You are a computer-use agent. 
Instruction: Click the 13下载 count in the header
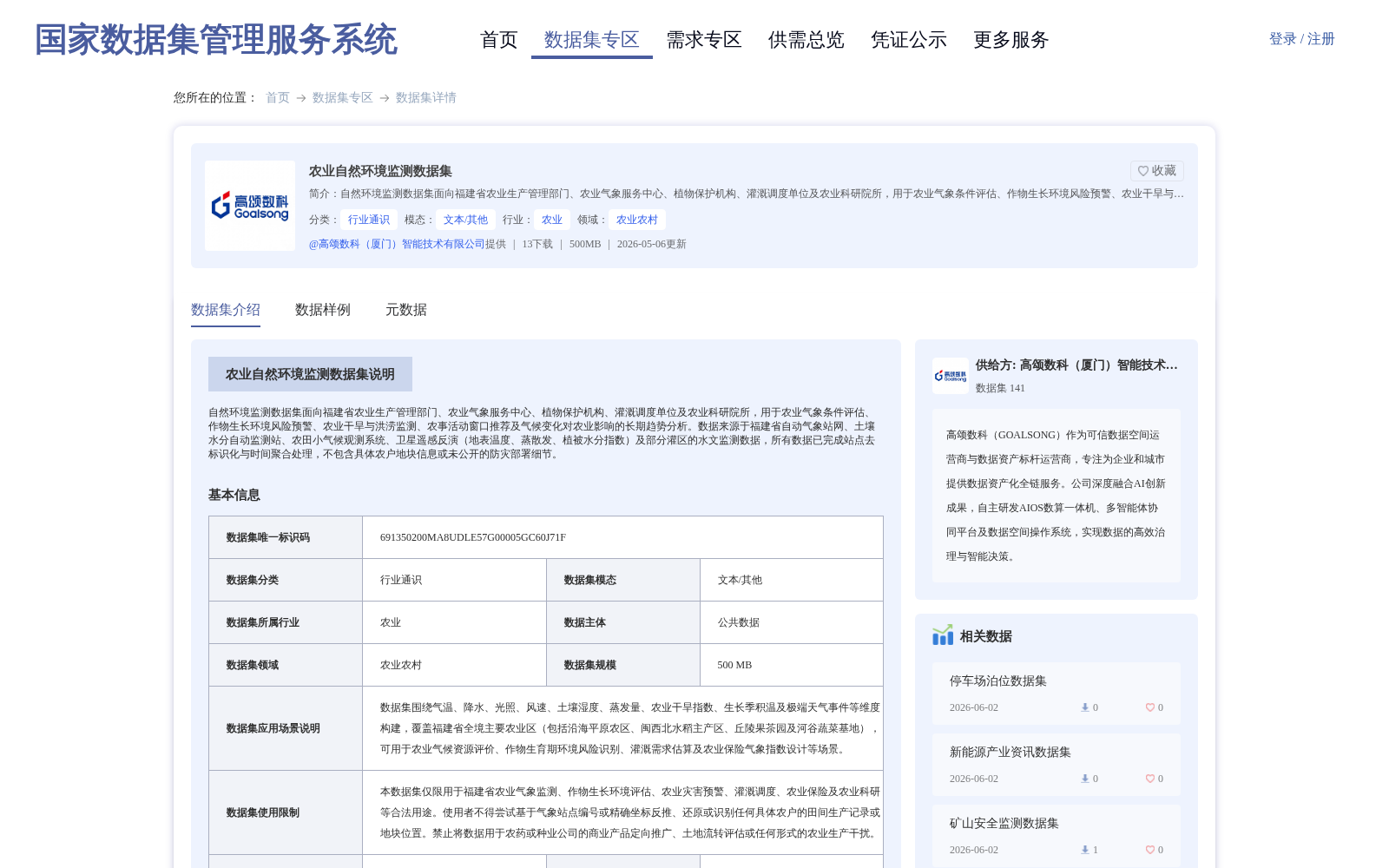[537, 244]
